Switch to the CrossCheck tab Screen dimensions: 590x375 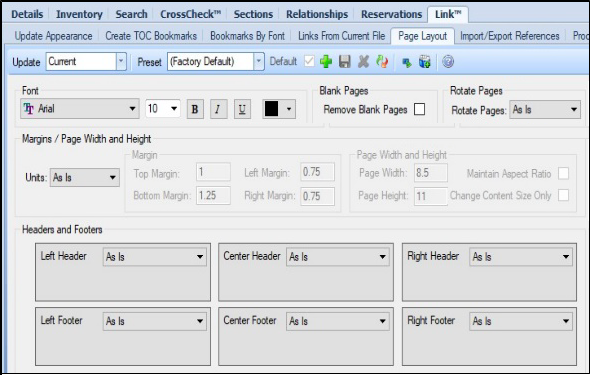191,14
